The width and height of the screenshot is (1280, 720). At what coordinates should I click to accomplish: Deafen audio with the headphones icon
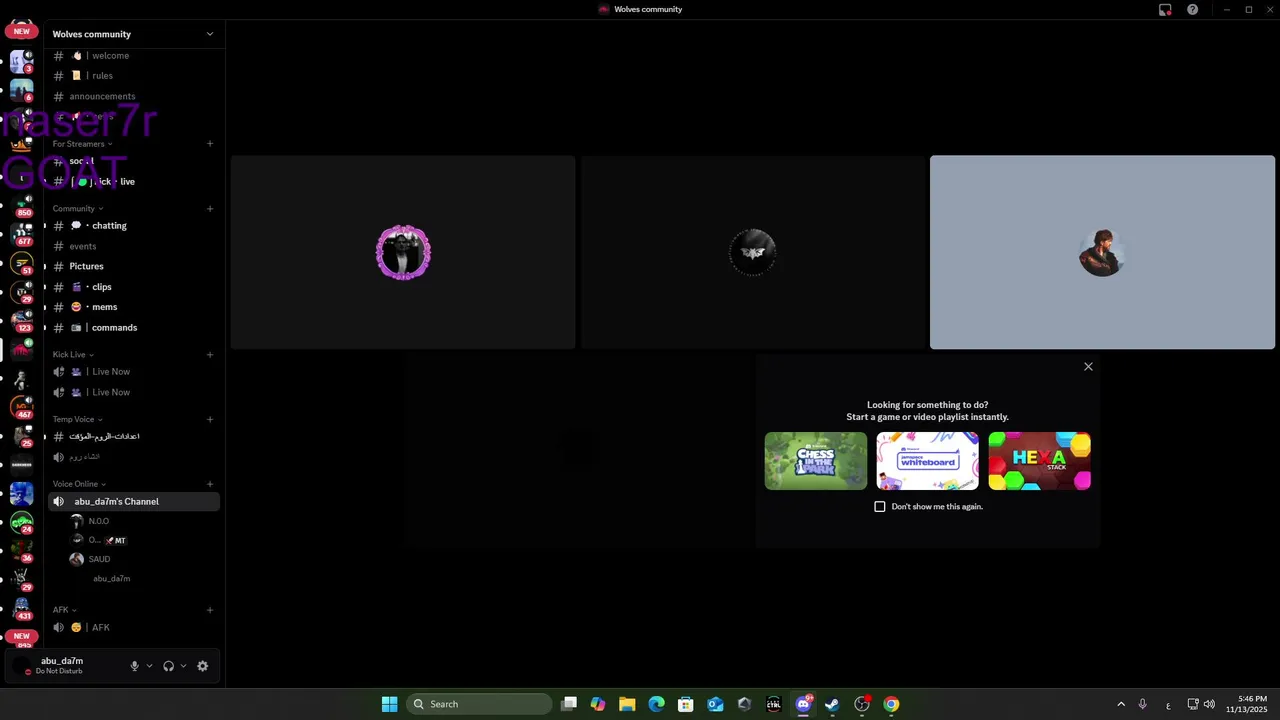coord(168,666)
